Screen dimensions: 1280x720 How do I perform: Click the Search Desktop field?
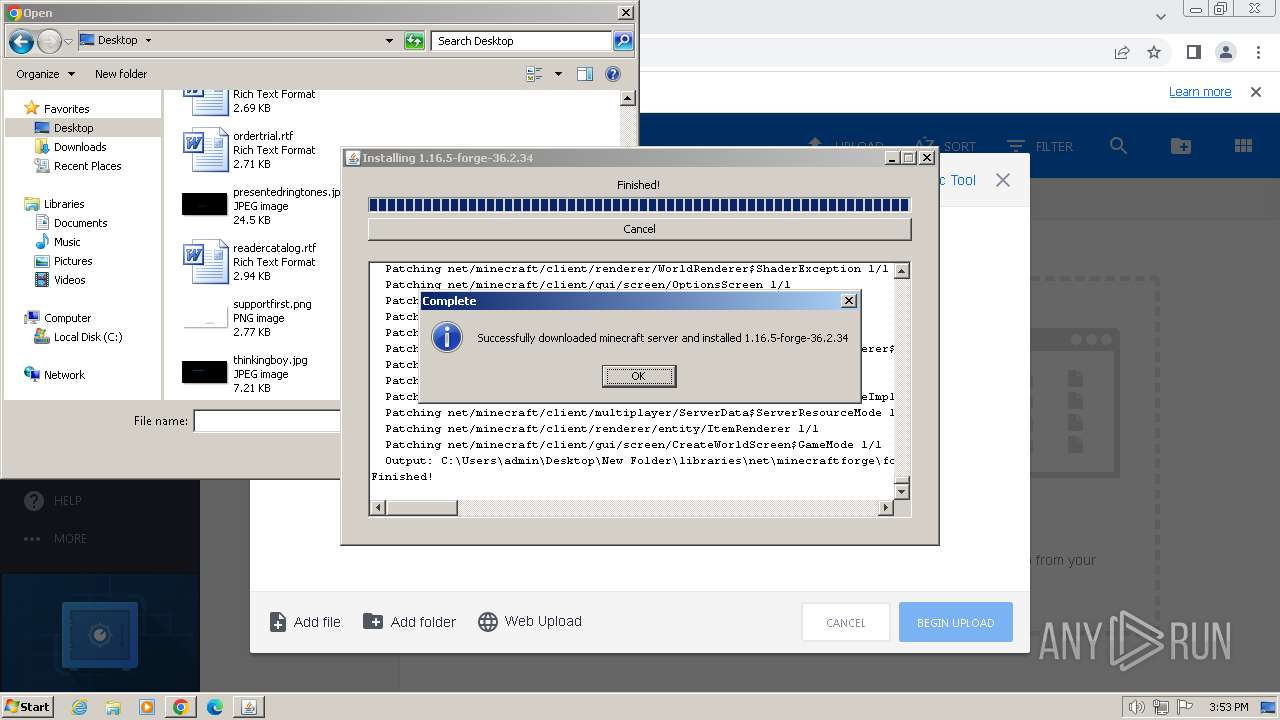522,41
